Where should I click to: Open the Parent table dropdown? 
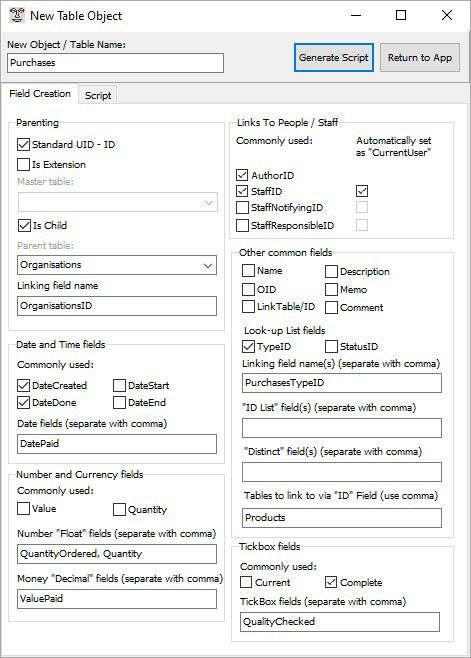(x=117, y=265)
